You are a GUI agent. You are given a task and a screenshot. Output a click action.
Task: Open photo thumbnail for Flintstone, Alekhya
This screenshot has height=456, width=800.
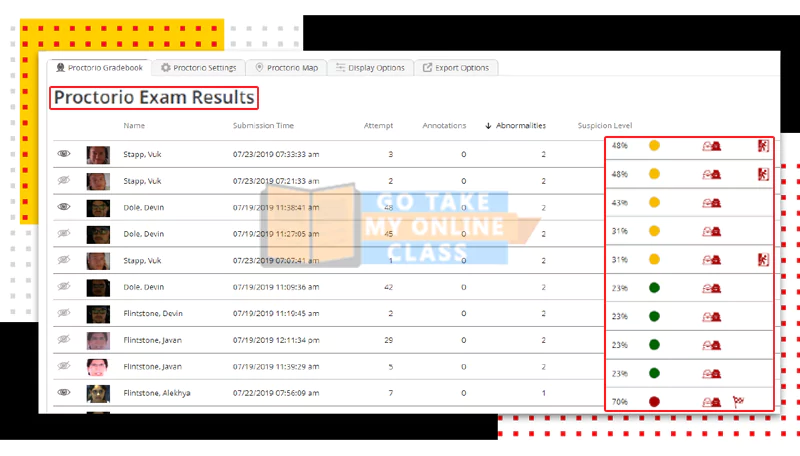coord(98,394)
